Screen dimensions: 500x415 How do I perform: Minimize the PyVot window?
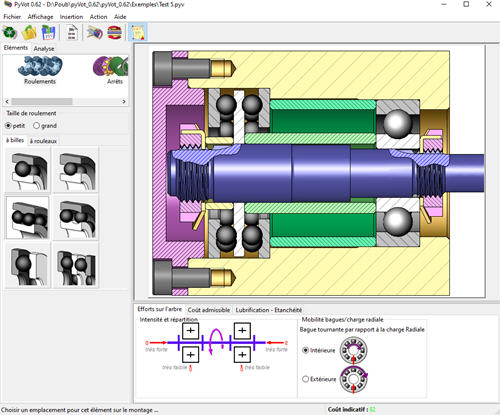click(x=444, y=4)
